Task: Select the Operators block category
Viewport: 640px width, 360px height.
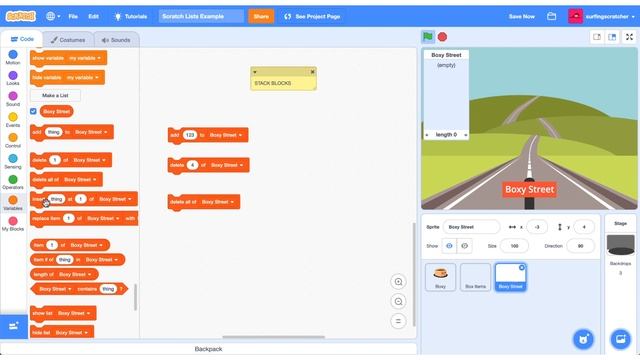Action: point(13,182)
